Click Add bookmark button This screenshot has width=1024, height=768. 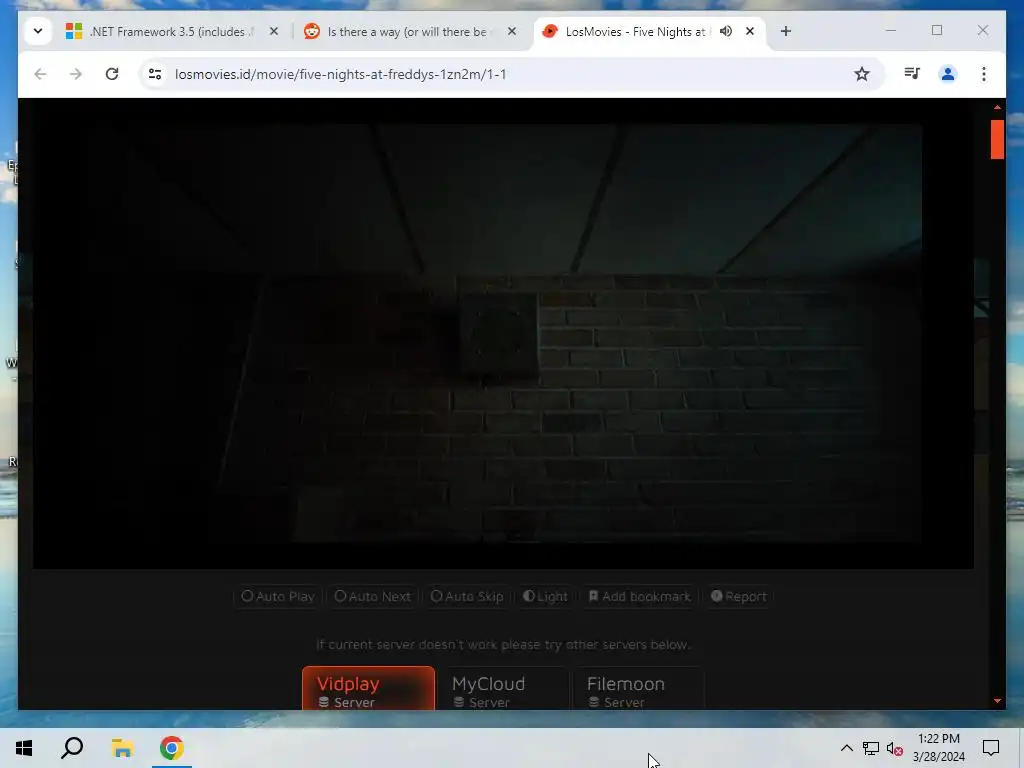click(x=639, y=596)
